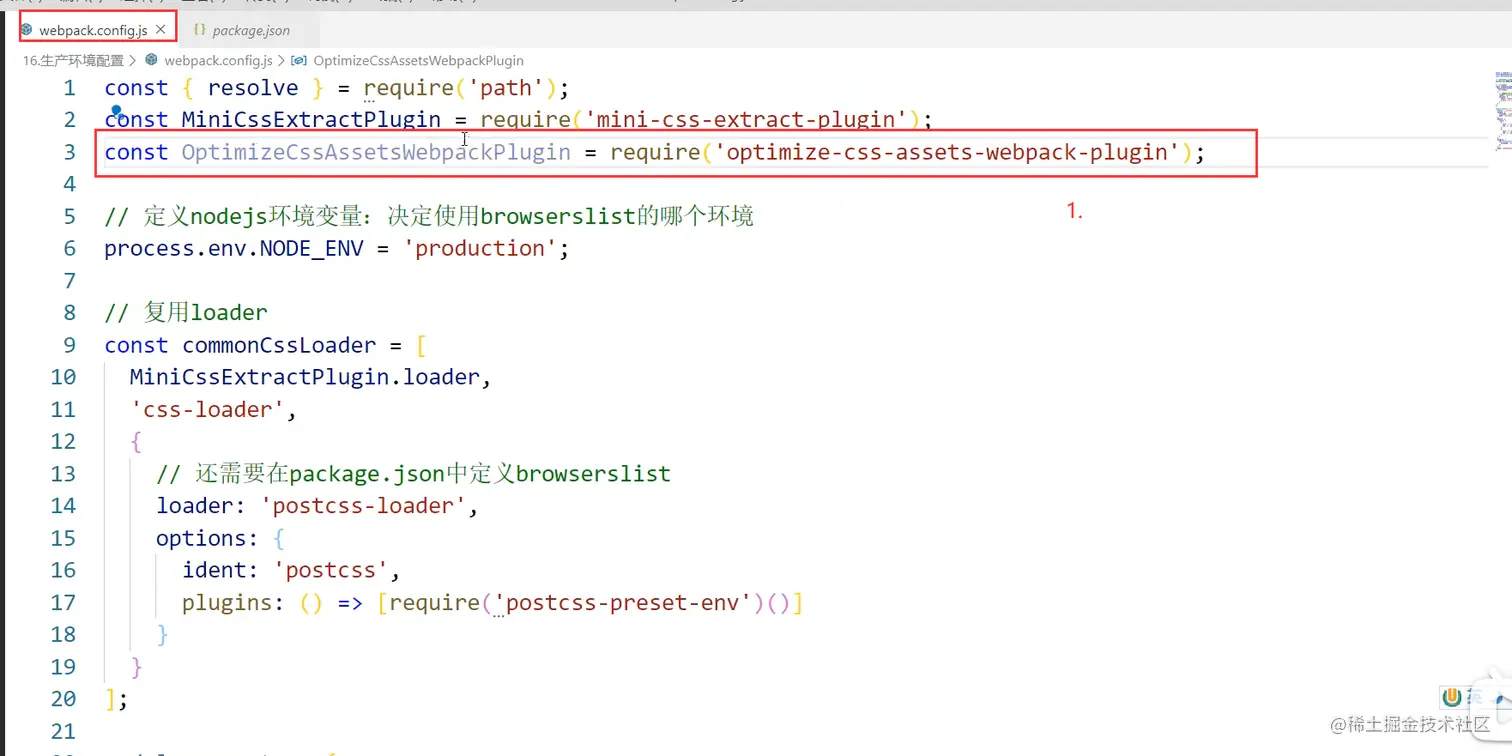Jump in the minimap code overview
1512x756 pixels.
coord(1503,110)
